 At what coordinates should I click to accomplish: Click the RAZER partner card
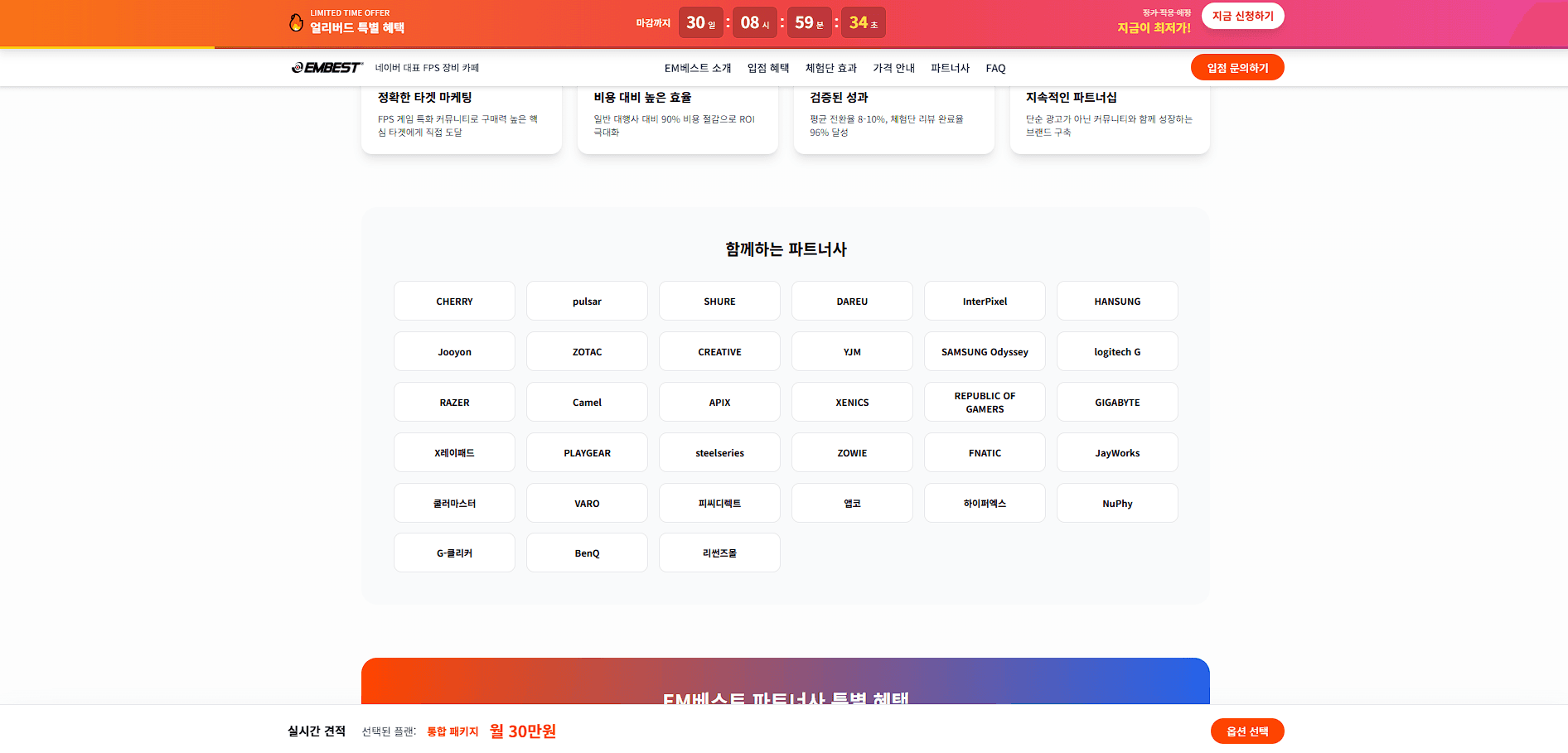tap(454, 402)
